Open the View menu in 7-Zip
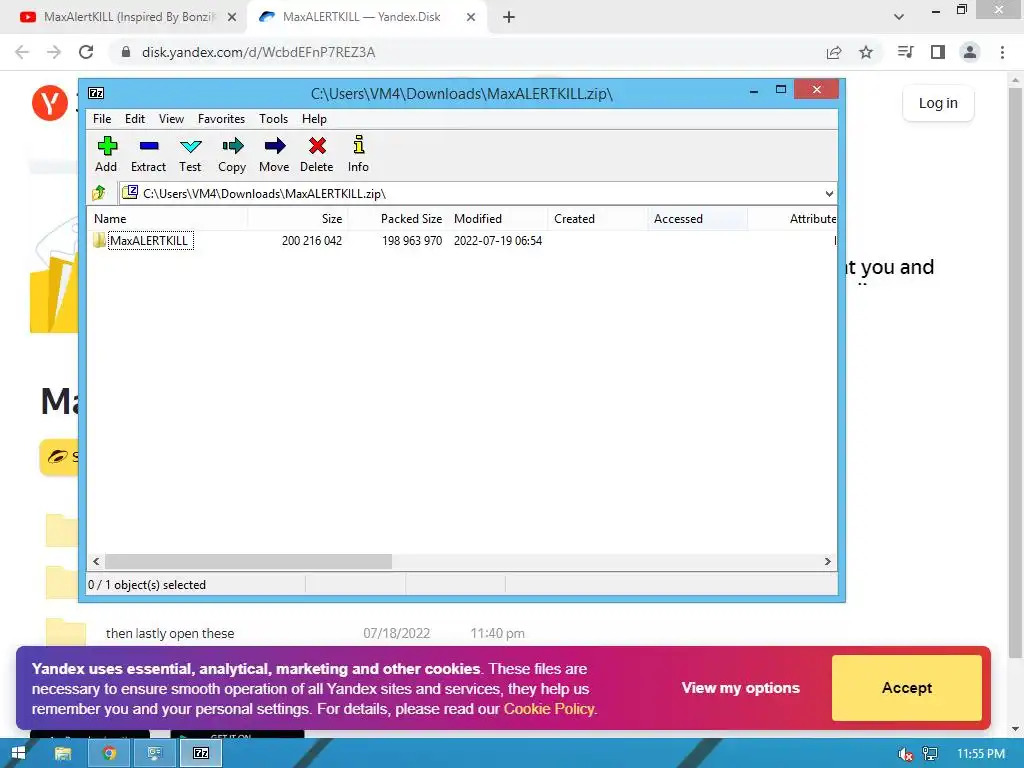Image resolution: width=1024 pixels, height=768 pixels. point(171,119)
